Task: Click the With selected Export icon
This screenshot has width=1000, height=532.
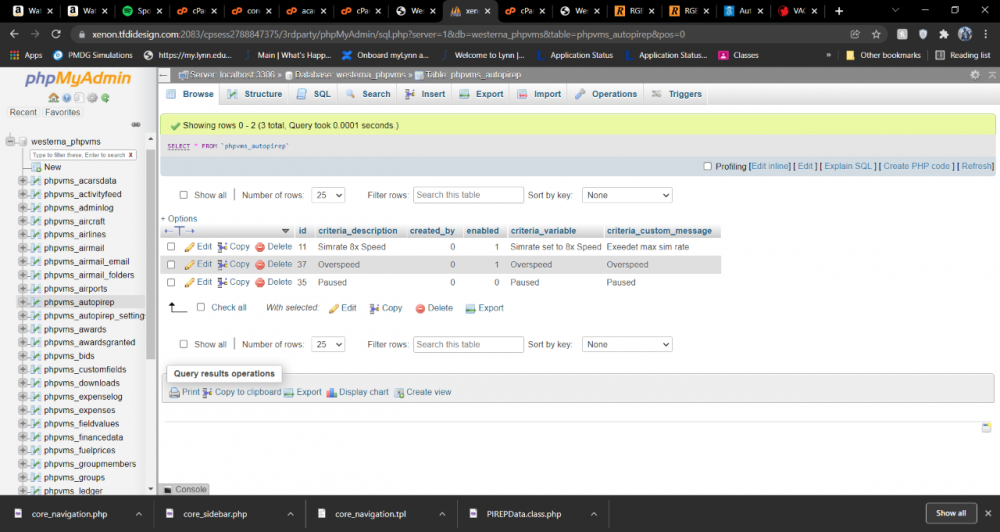Action: (x=471, y=308)
